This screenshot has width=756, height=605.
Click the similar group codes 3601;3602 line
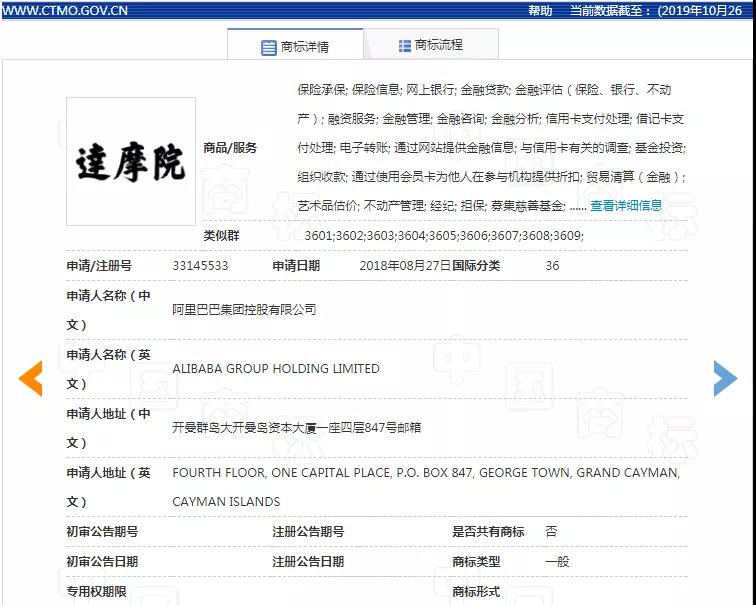point(443,236)
